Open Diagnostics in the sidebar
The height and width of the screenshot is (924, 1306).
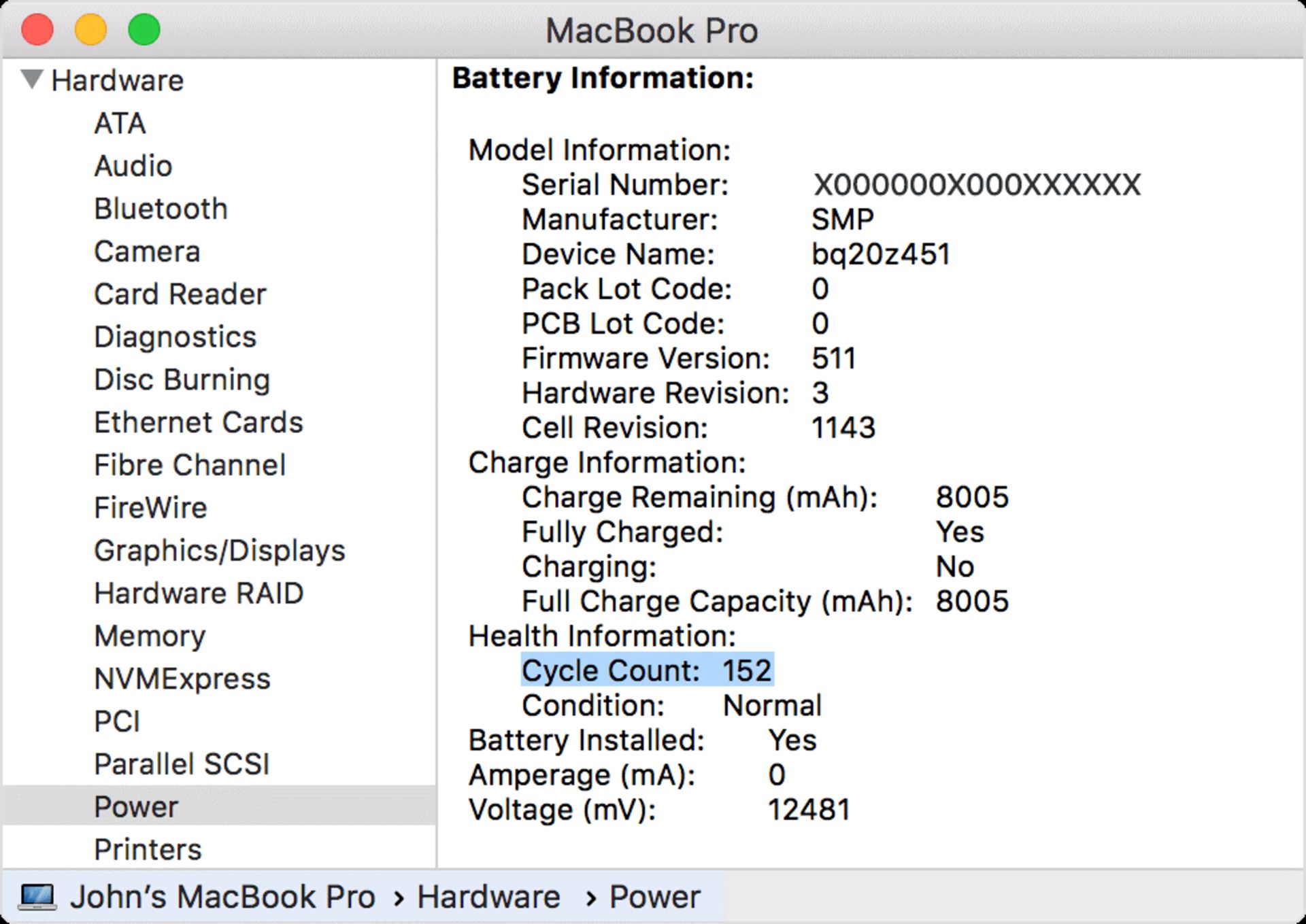(x=175, y=337)
